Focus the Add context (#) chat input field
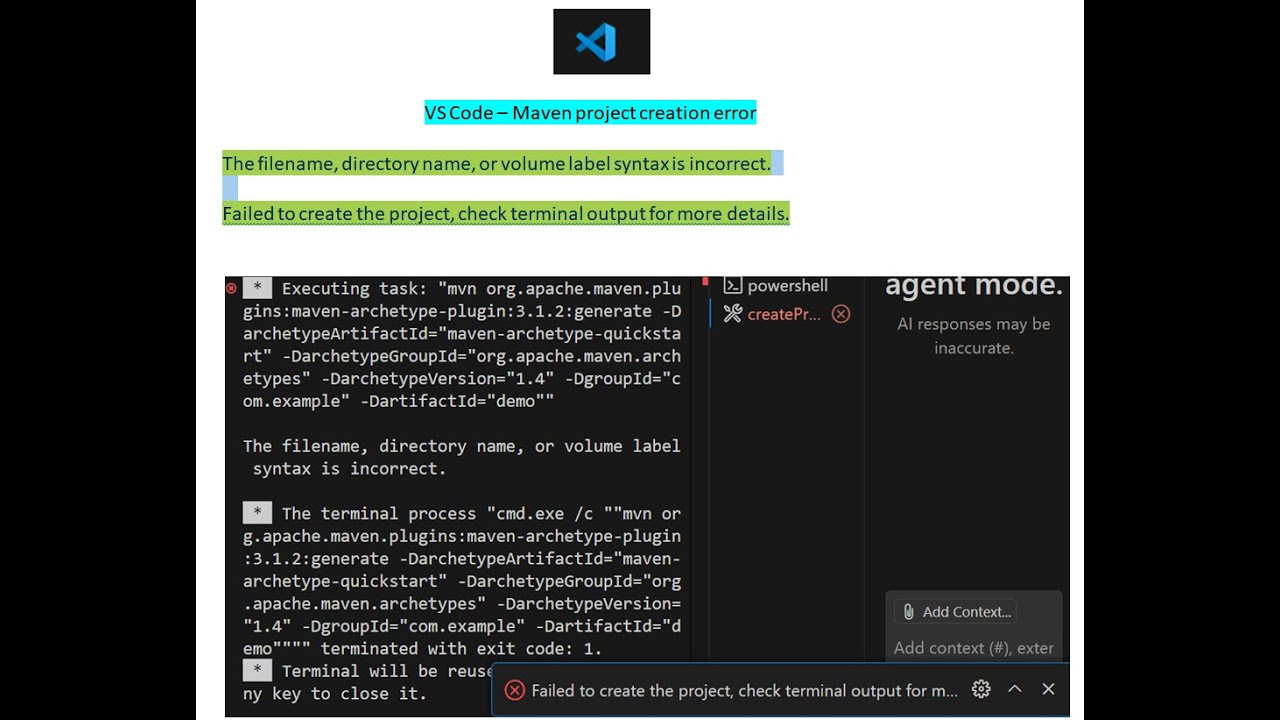 point(974,648)
